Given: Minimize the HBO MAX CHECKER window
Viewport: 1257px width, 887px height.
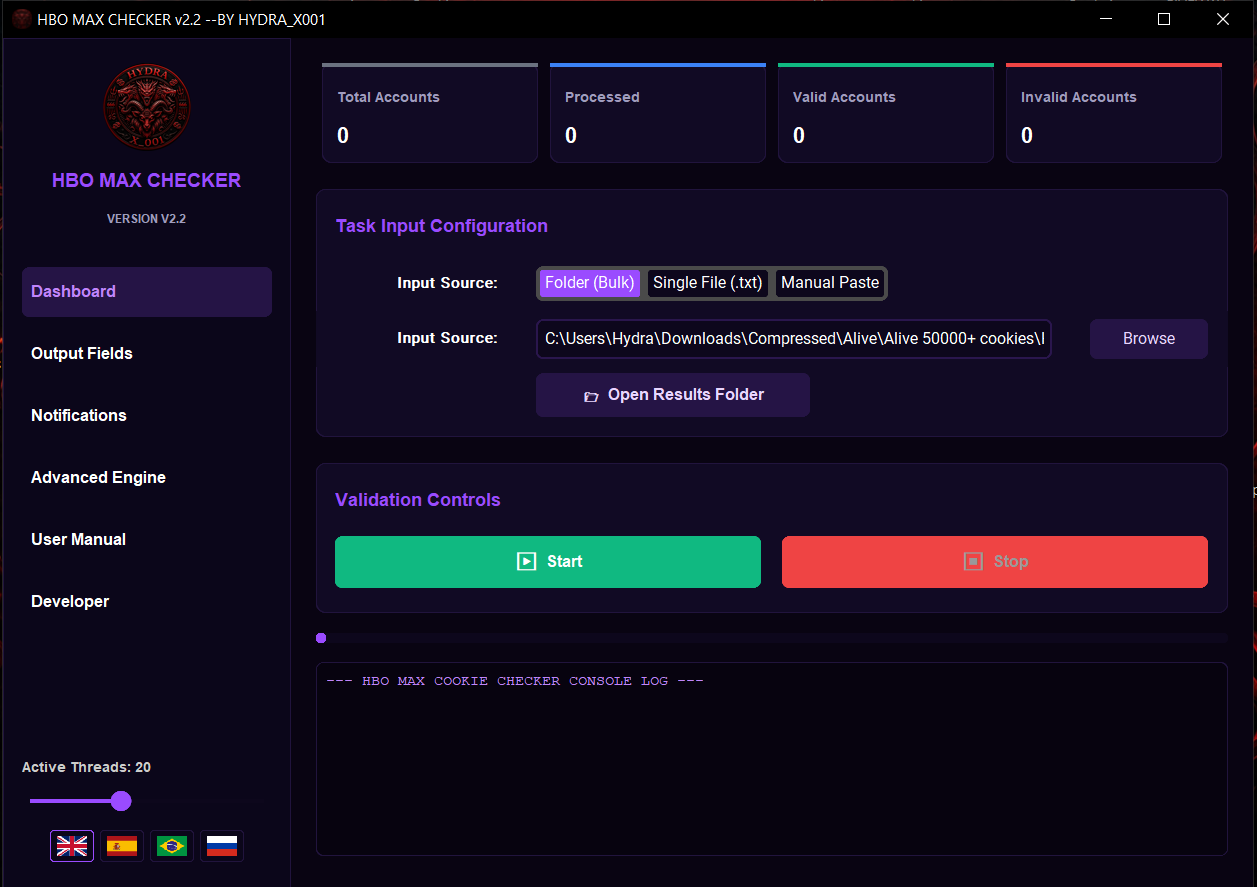Looking at the screenshot, I should [1106, 19].
